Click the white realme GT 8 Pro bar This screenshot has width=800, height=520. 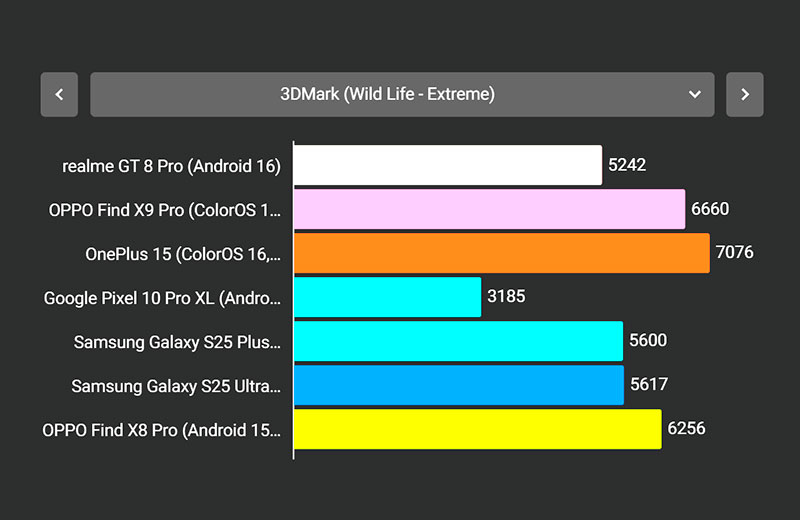(448, 165)
